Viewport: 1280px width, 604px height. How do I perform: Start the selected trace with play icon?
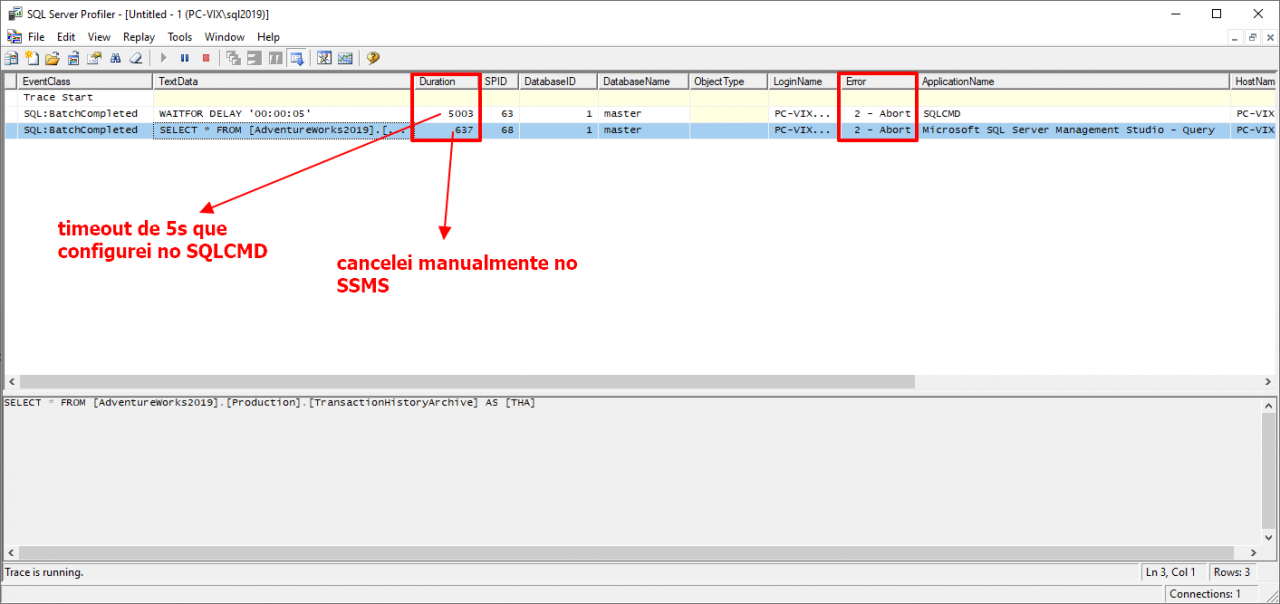pos(163,58)
